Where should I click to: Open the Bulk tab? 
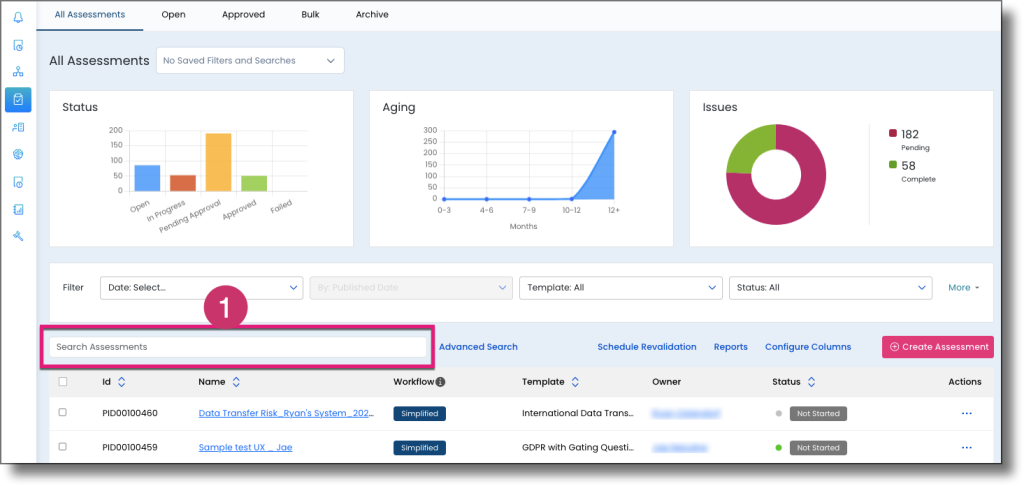(311, 14)
